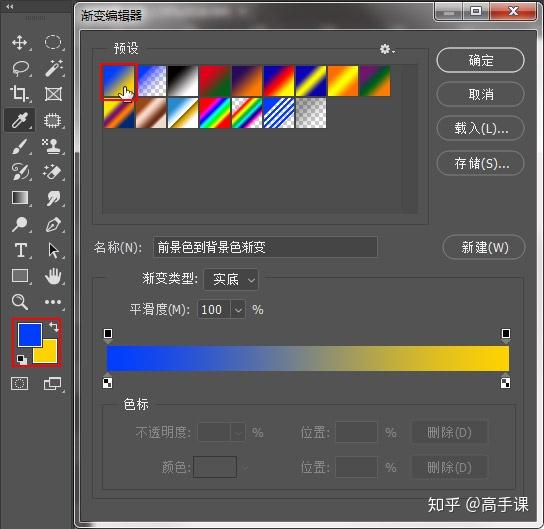Select the Smudge tool

[x=53, y=198]
